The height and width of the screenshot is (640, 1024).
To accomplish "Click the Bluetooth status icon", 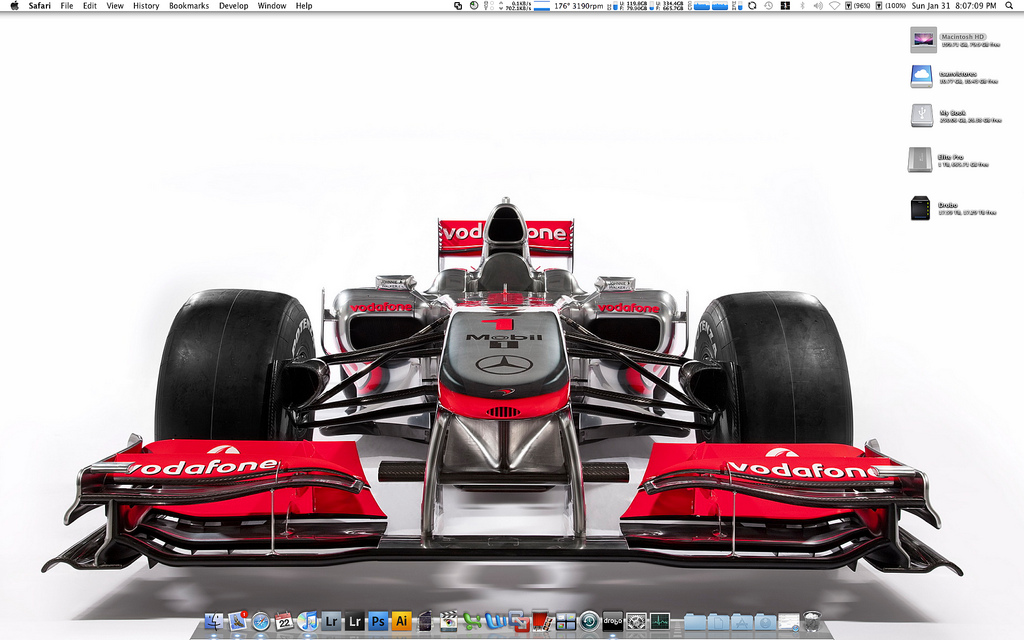I will 803,6.
